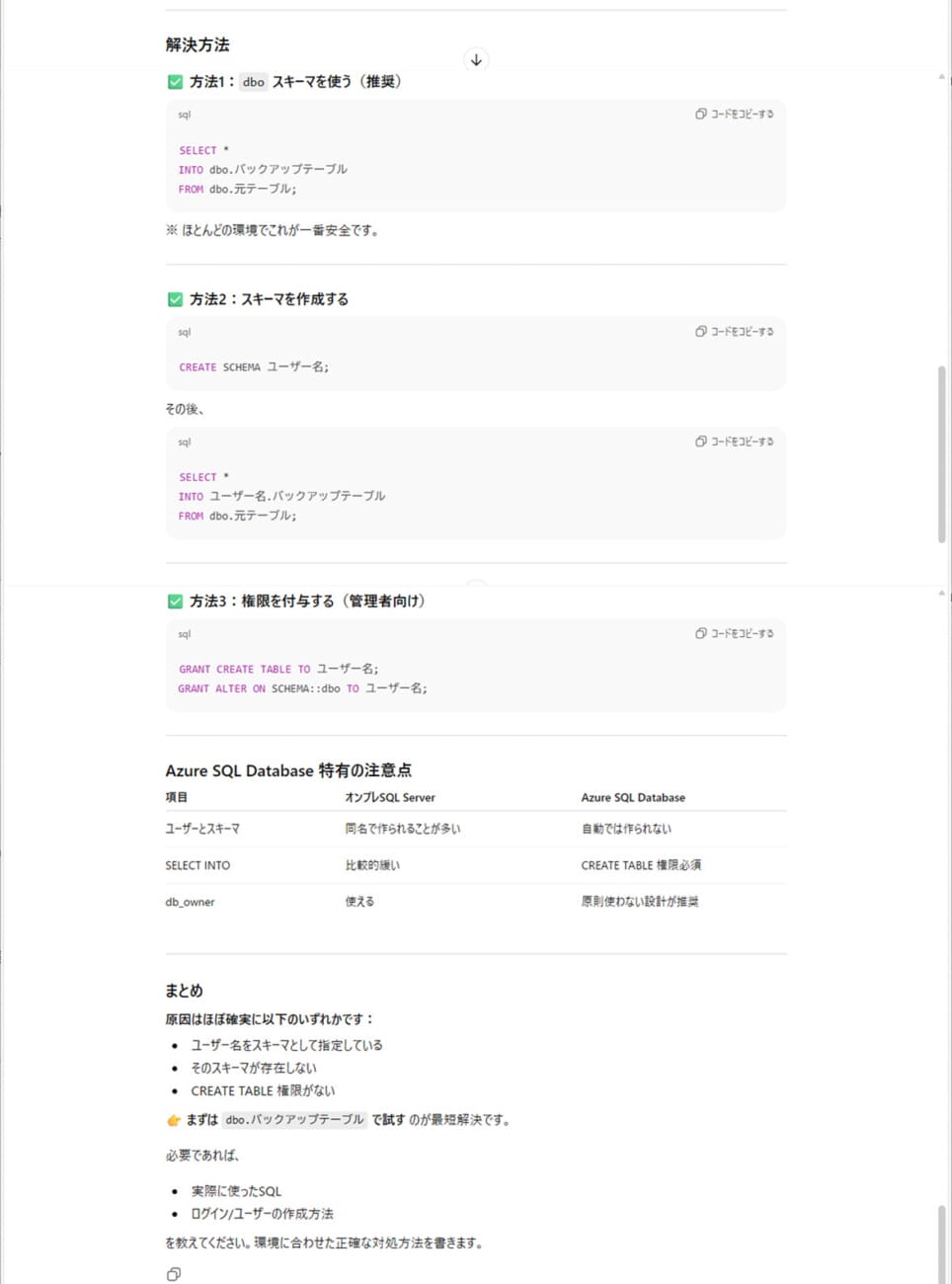The width and height of the screenshot is (952, 1284).
Task: Click the scroll-to-bottom arrow button
Action: pyautogui.click(x=476, y=60)
